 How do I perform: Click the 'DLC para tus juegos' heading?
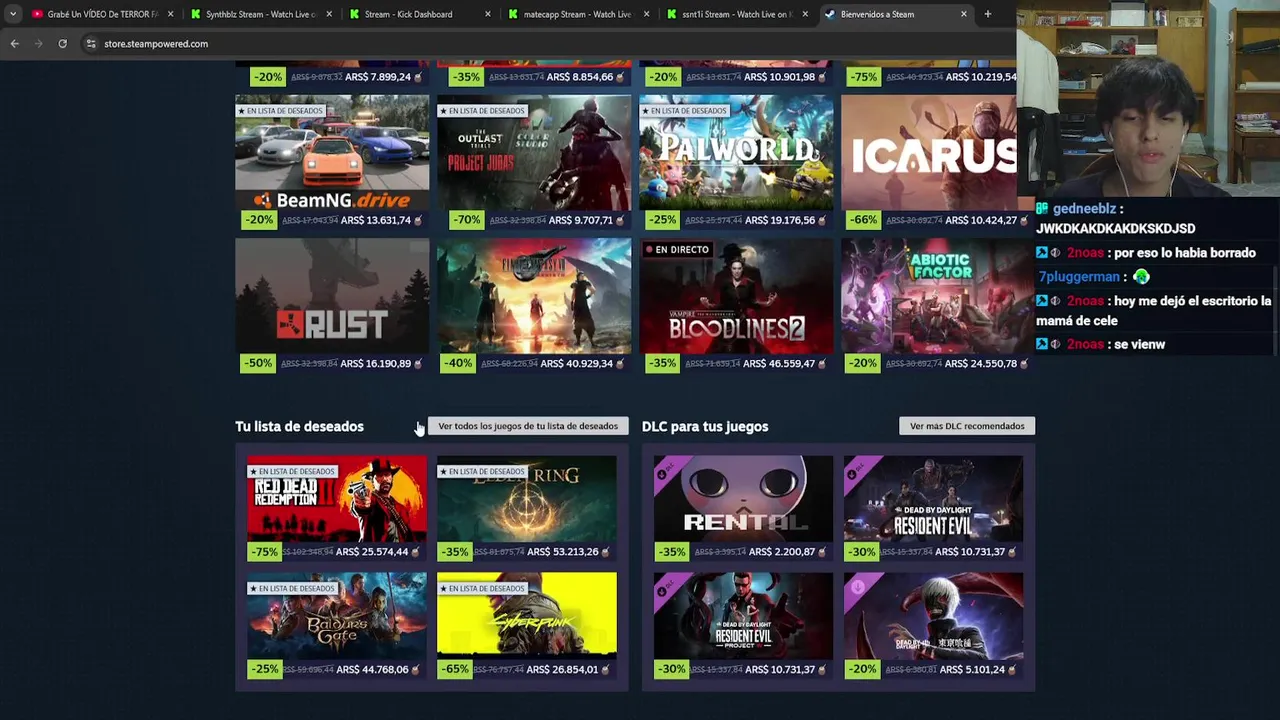[705, 427]
